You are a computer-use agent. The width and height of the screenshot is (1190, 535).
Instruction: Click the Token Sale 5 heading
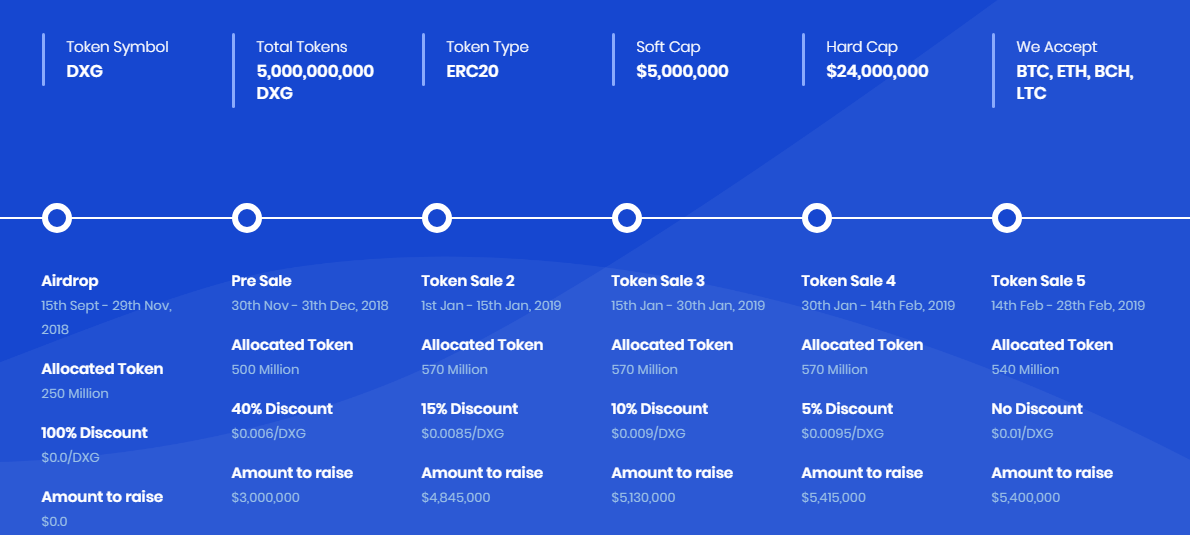click(1038, 281)
